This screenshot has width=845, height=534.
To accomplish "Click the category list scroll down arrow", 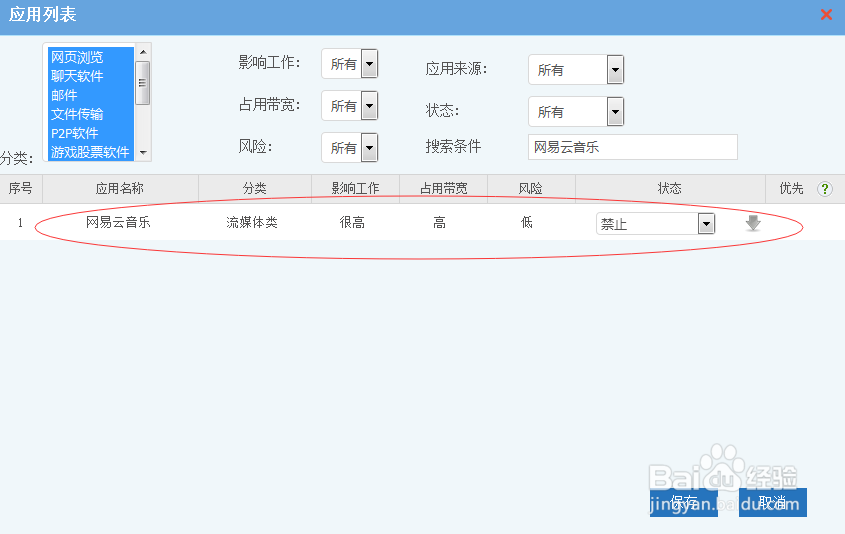I will (x=143, y=152).
